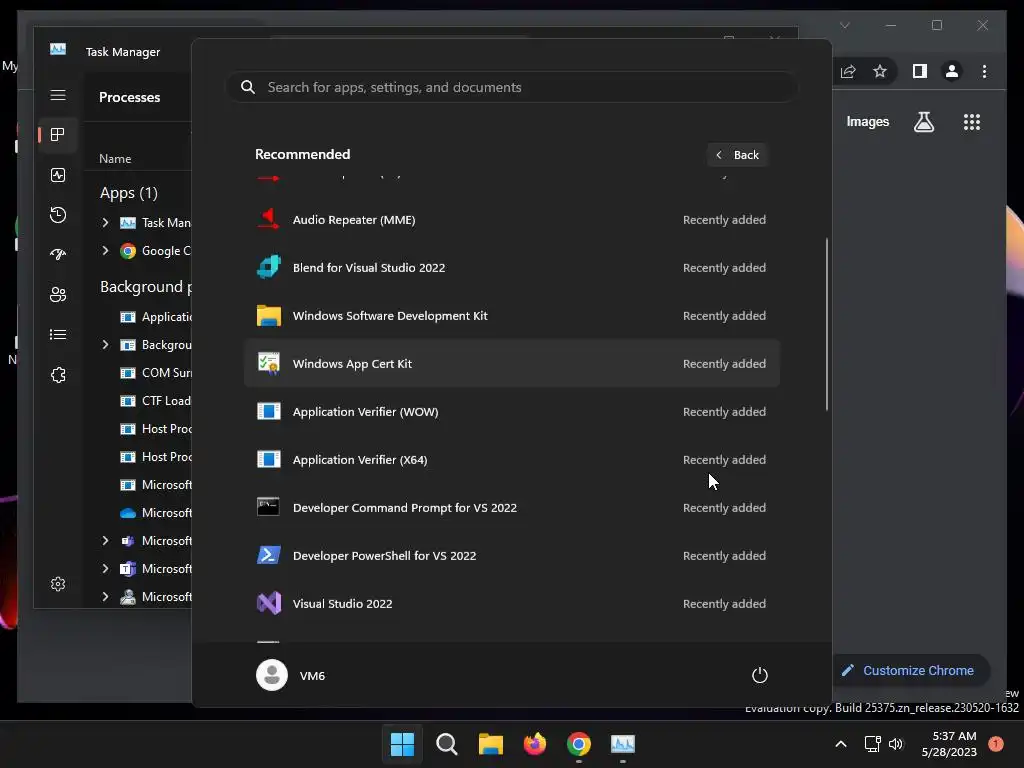1024x768 pixels.
Task: Open Developer PowerShell for VS 2022
Action: pos(511,556)
